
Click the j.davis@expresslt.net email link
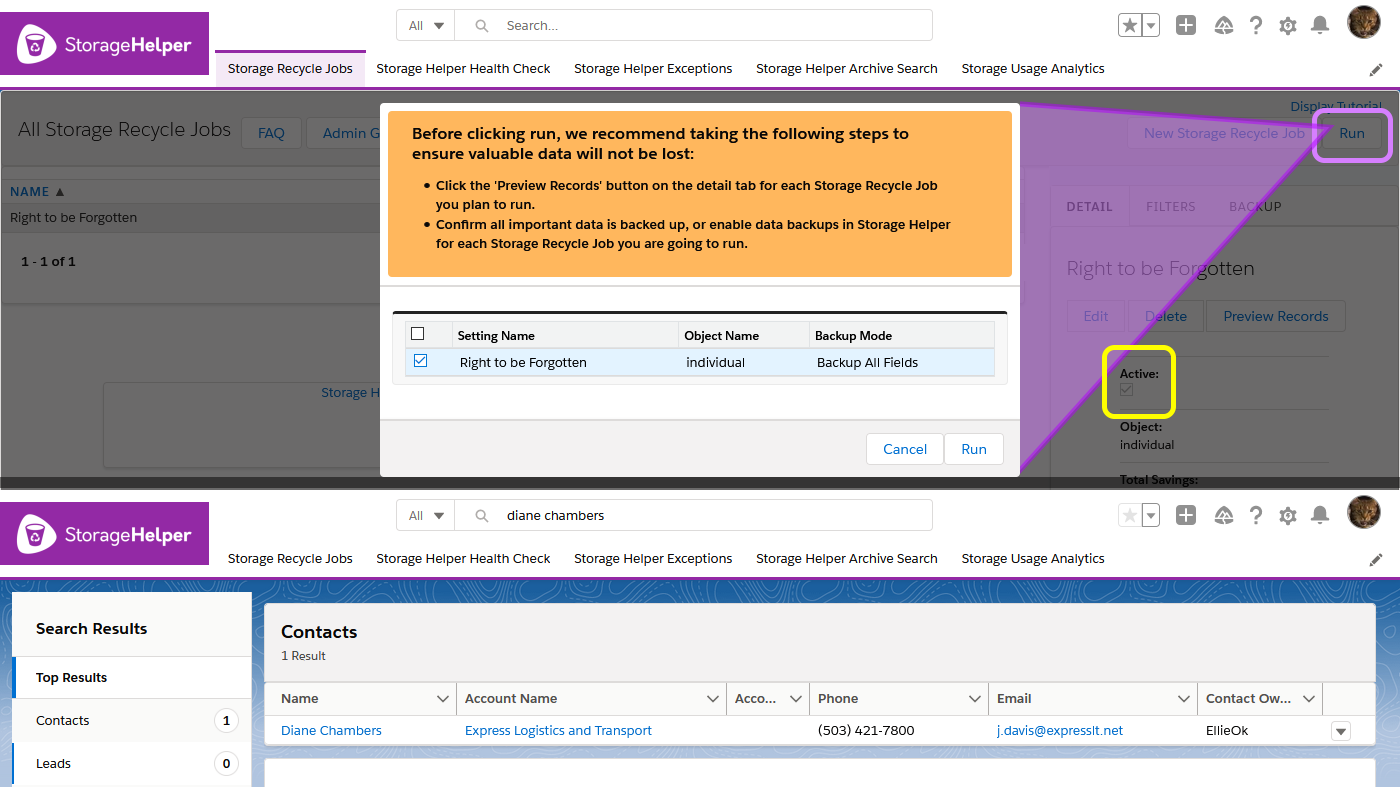[1060, 731]
